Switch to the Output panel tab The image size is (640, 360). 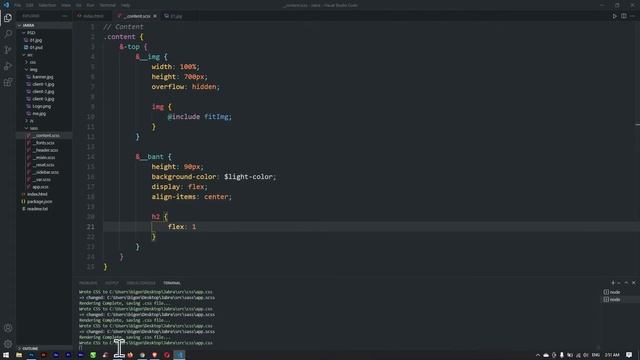[x=112, y=283]
